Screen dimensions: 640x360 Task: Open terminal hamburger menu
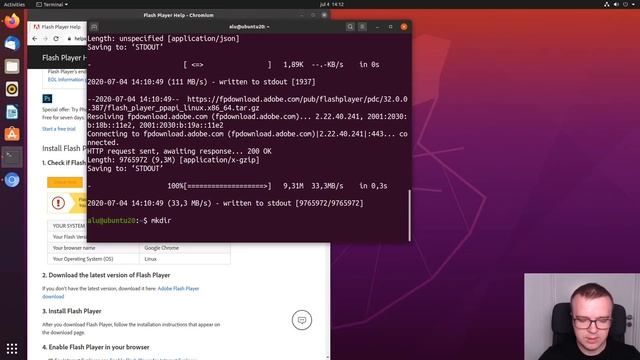pyautogui.click(x=362, y=27)
